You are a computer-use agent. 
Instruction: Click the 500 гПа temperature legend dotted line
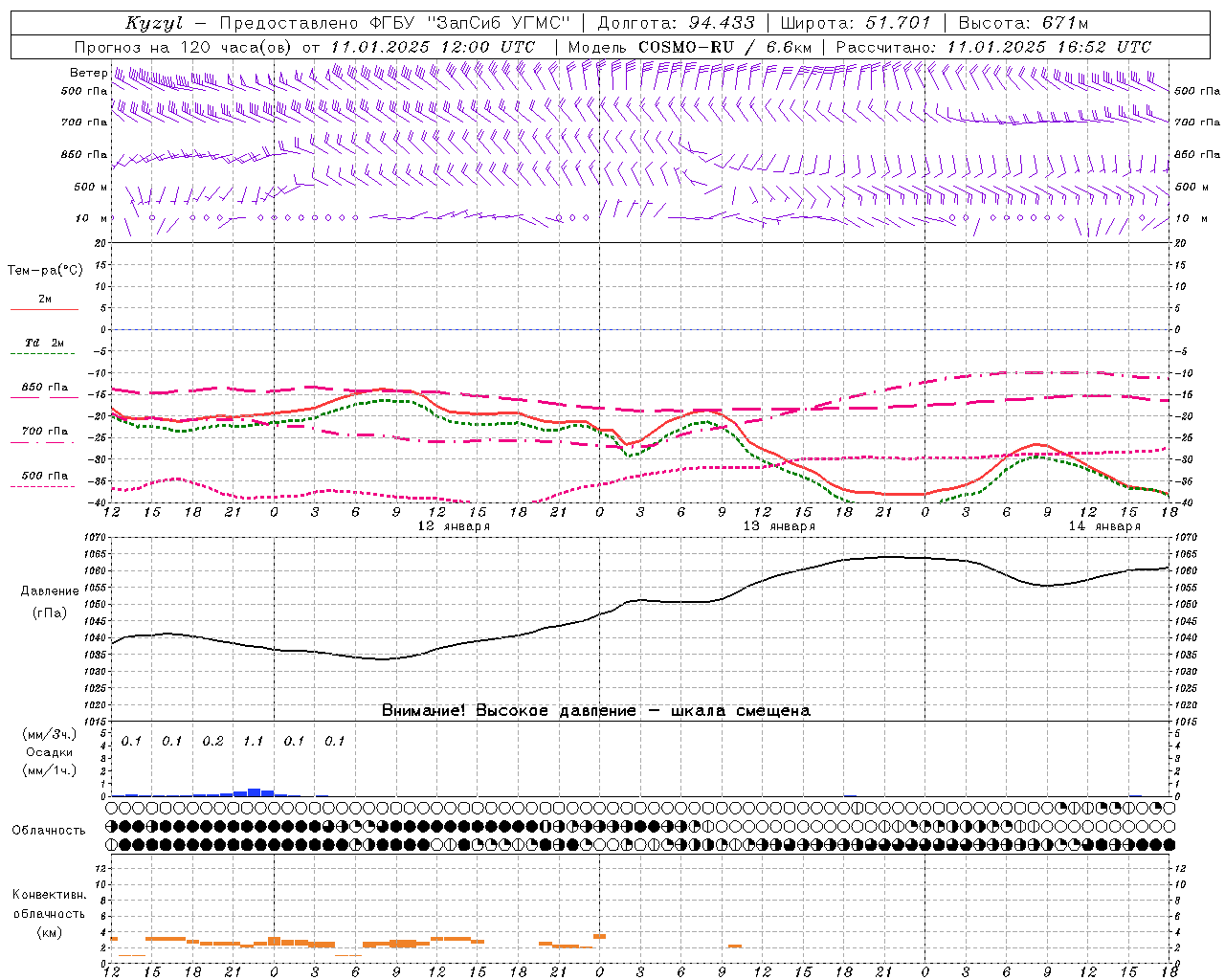[x=44, y=486]
